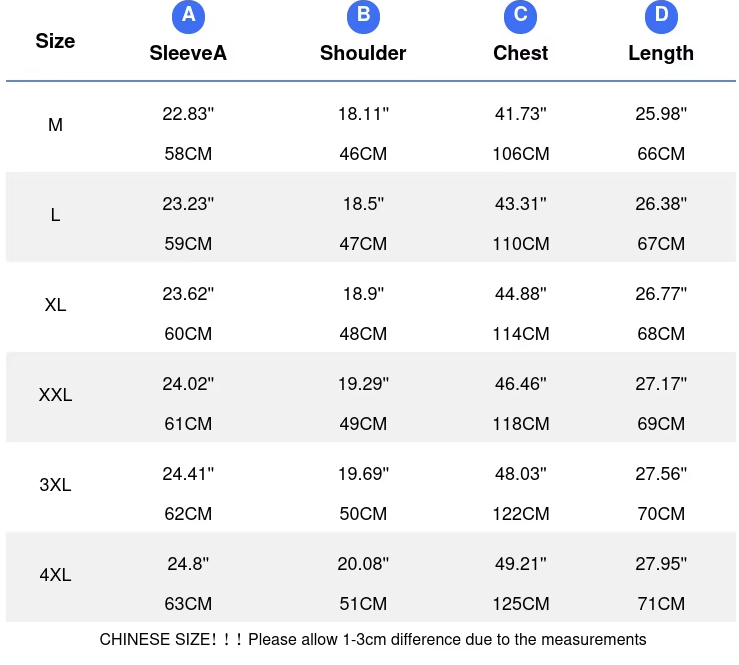Click the blue circle B icon

coord(363,15)
